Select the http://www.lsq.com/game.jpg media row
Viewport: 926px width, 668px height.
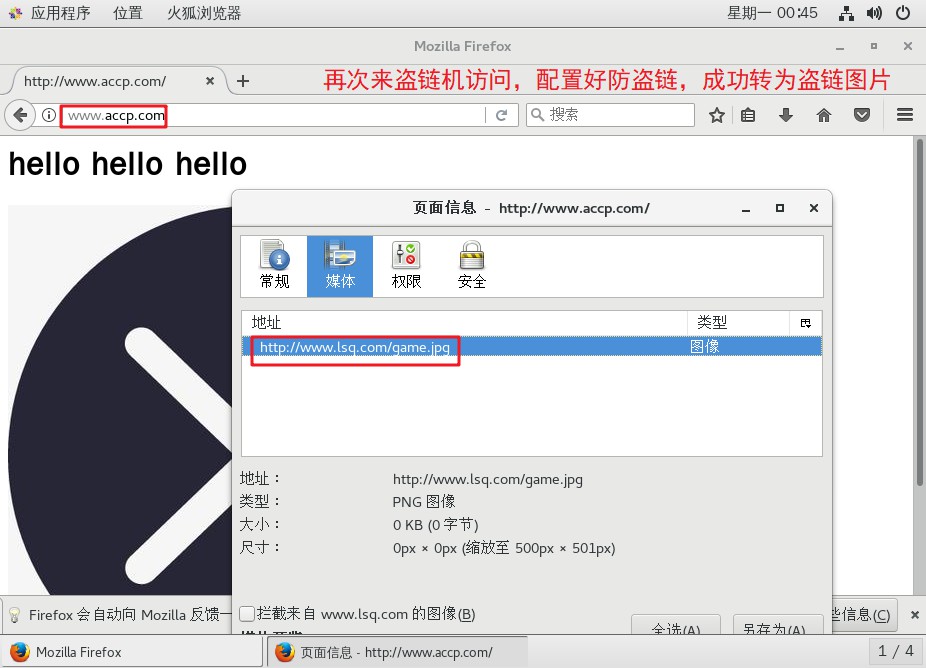pos(532,347)
